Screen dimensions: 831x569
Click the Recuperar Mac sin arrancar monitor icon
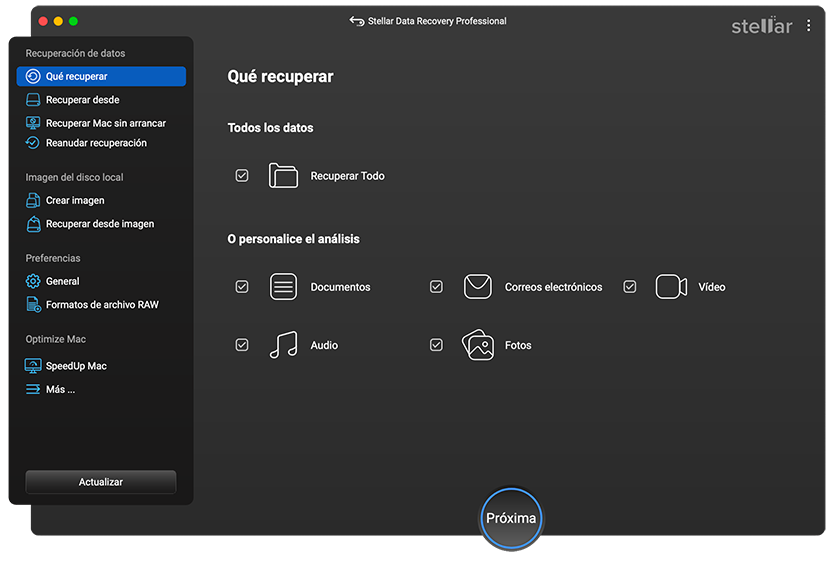click(33, 123)
